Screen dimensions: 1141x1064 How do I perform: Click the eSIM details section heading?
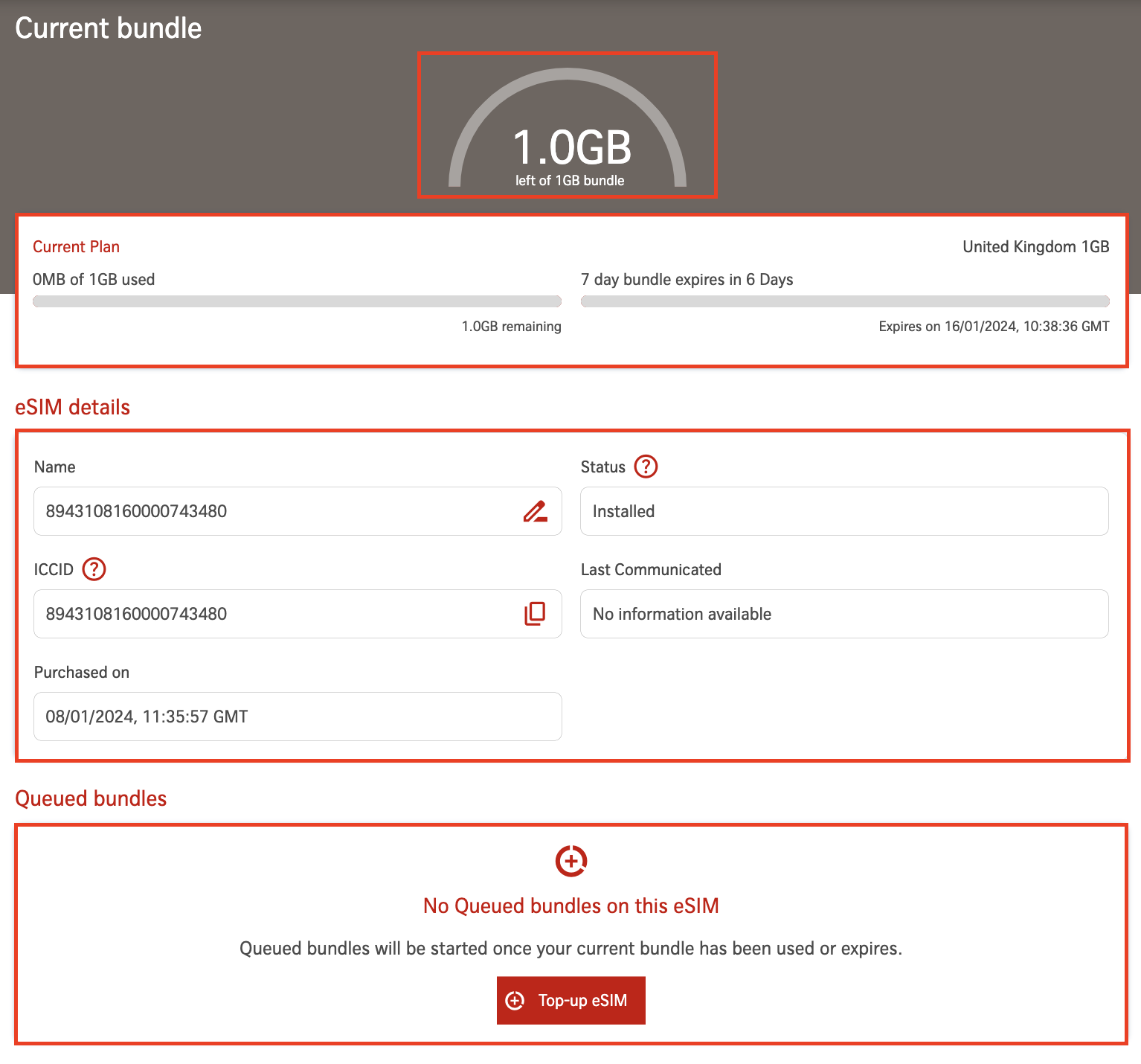point(73,407)
